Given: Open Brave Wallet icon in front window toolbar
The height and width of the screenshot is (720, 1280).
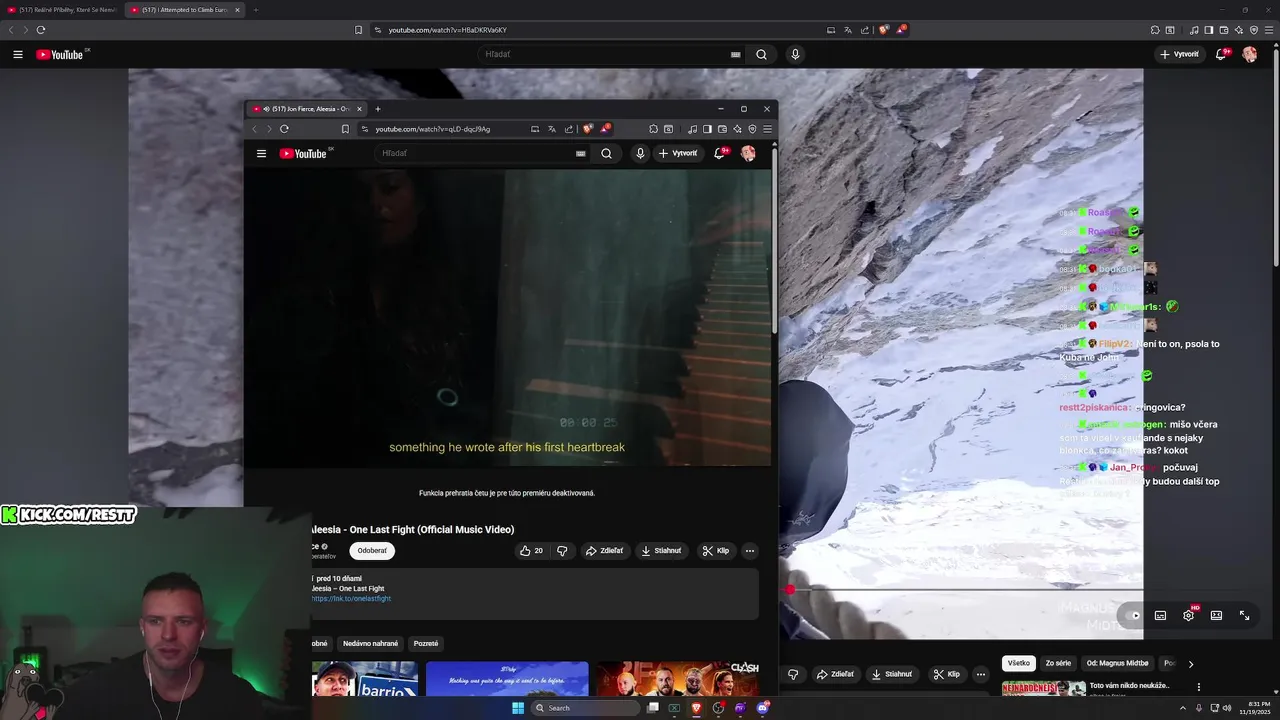Looking at the screenshot, I should pos(722,129).
